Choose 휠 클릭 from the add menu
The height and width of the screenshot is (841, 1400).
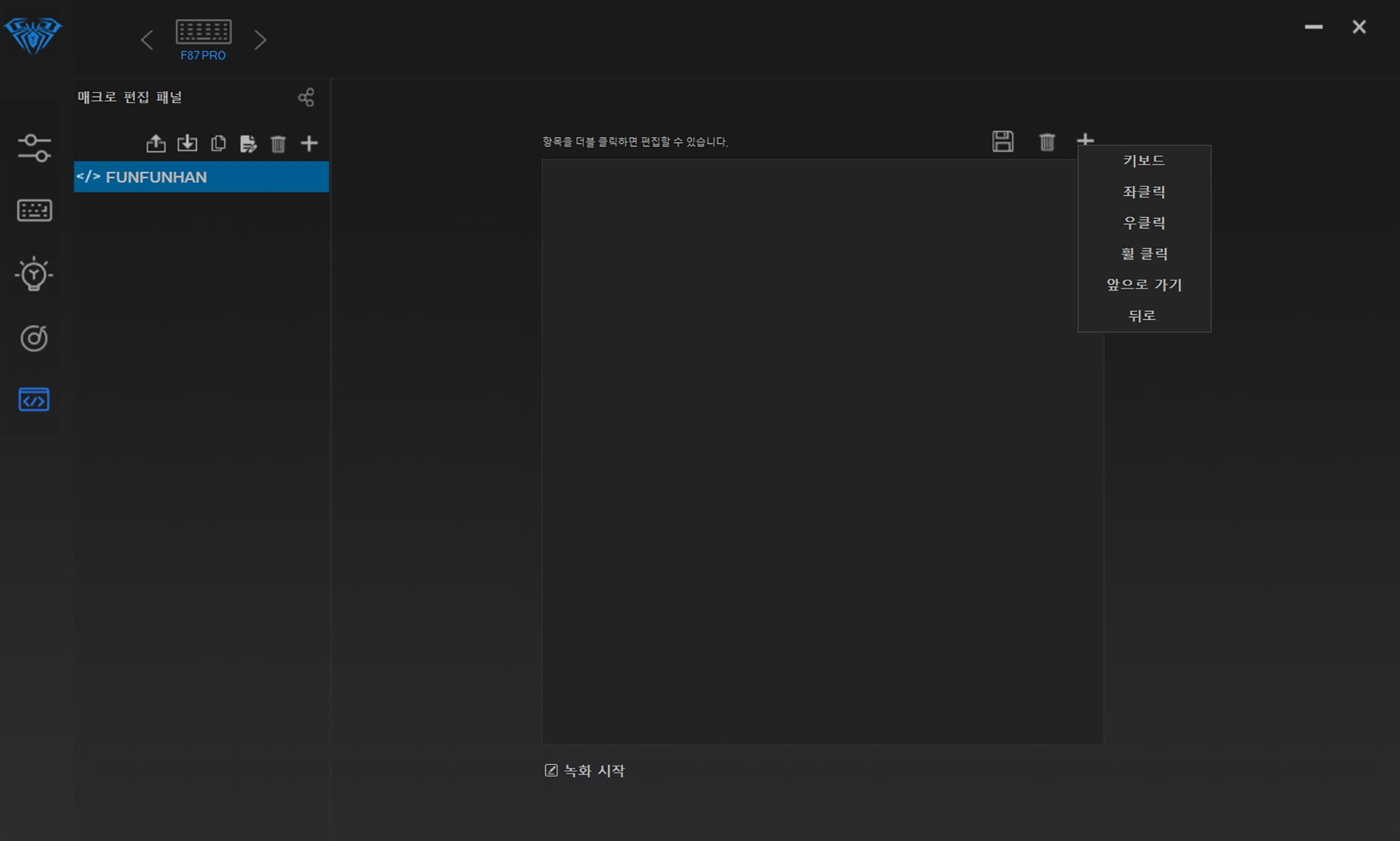coord(1144,253)
